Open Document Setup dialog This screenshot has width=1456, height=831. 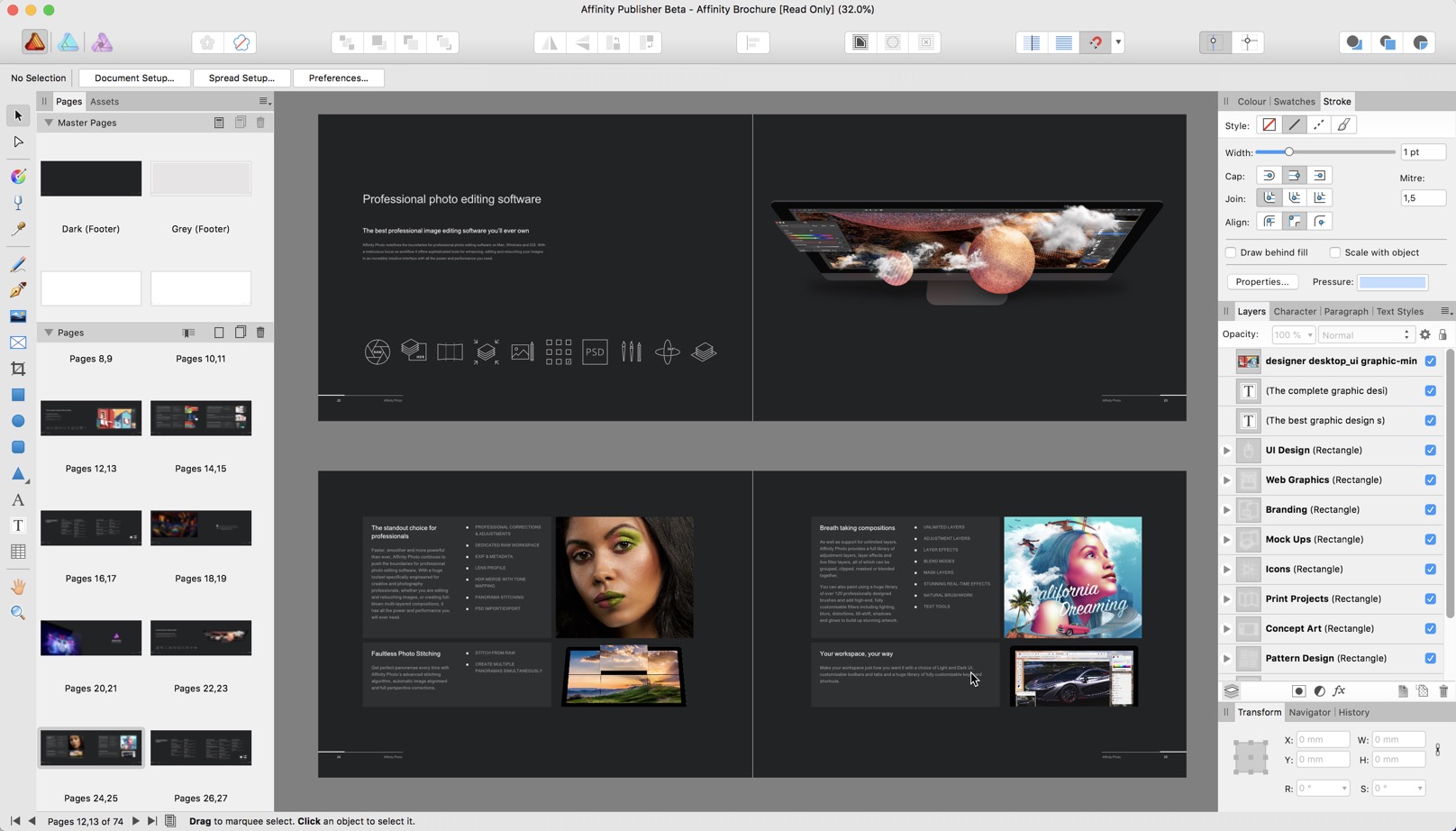pos(134,78)
